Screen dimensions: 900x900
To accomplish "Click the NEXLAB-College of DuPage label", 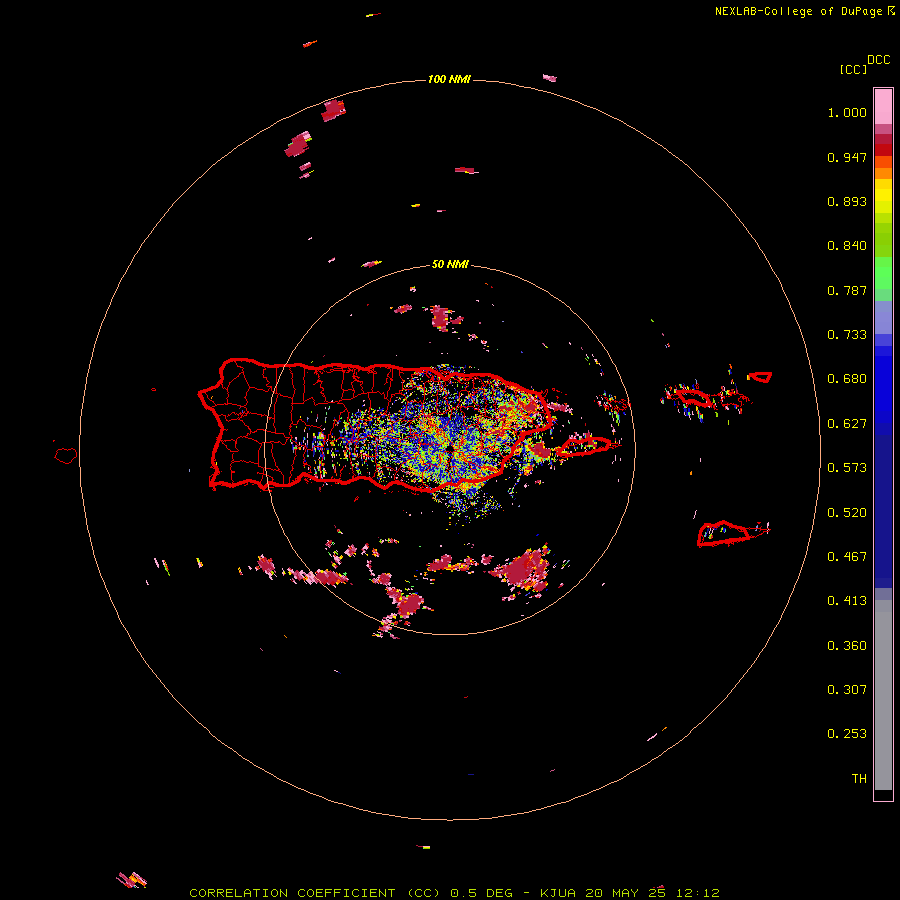I will 798,11.
